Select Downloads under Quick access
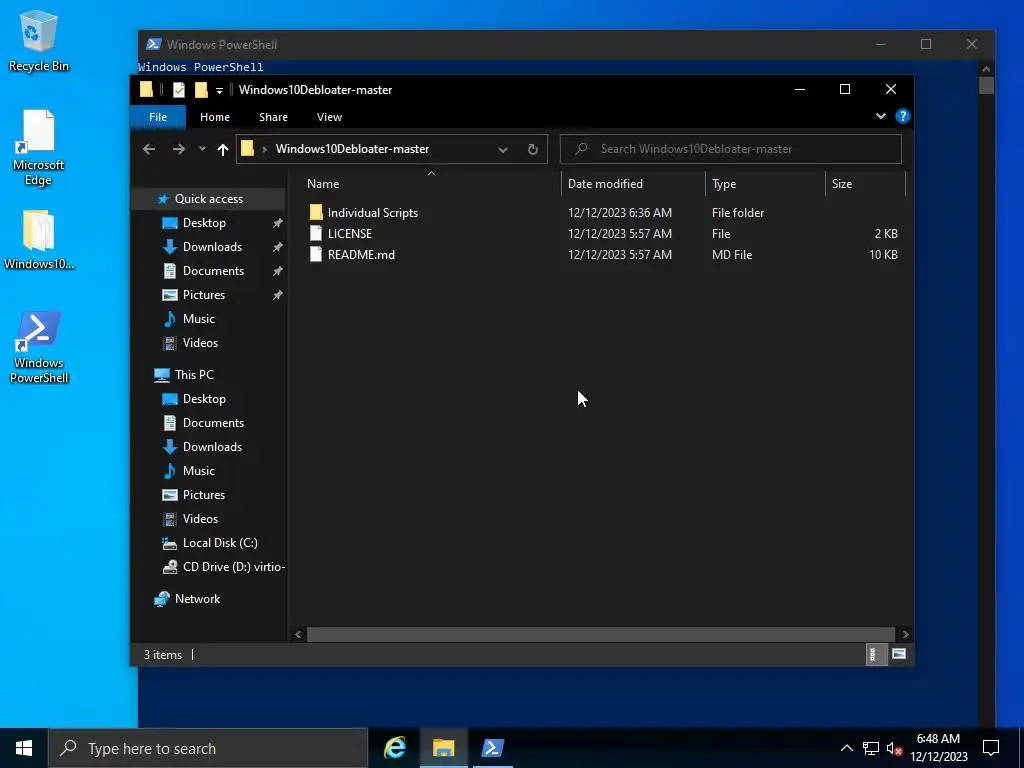 pos(212,247)
